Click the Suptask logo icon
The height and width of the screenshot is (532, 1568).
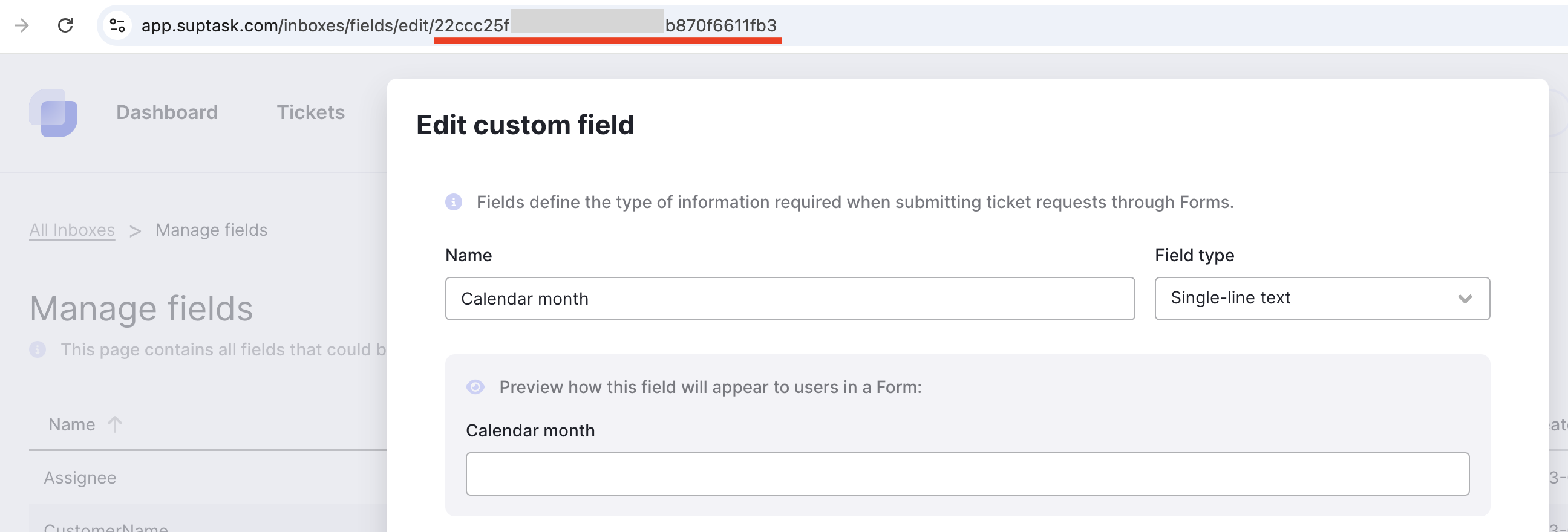54,113
